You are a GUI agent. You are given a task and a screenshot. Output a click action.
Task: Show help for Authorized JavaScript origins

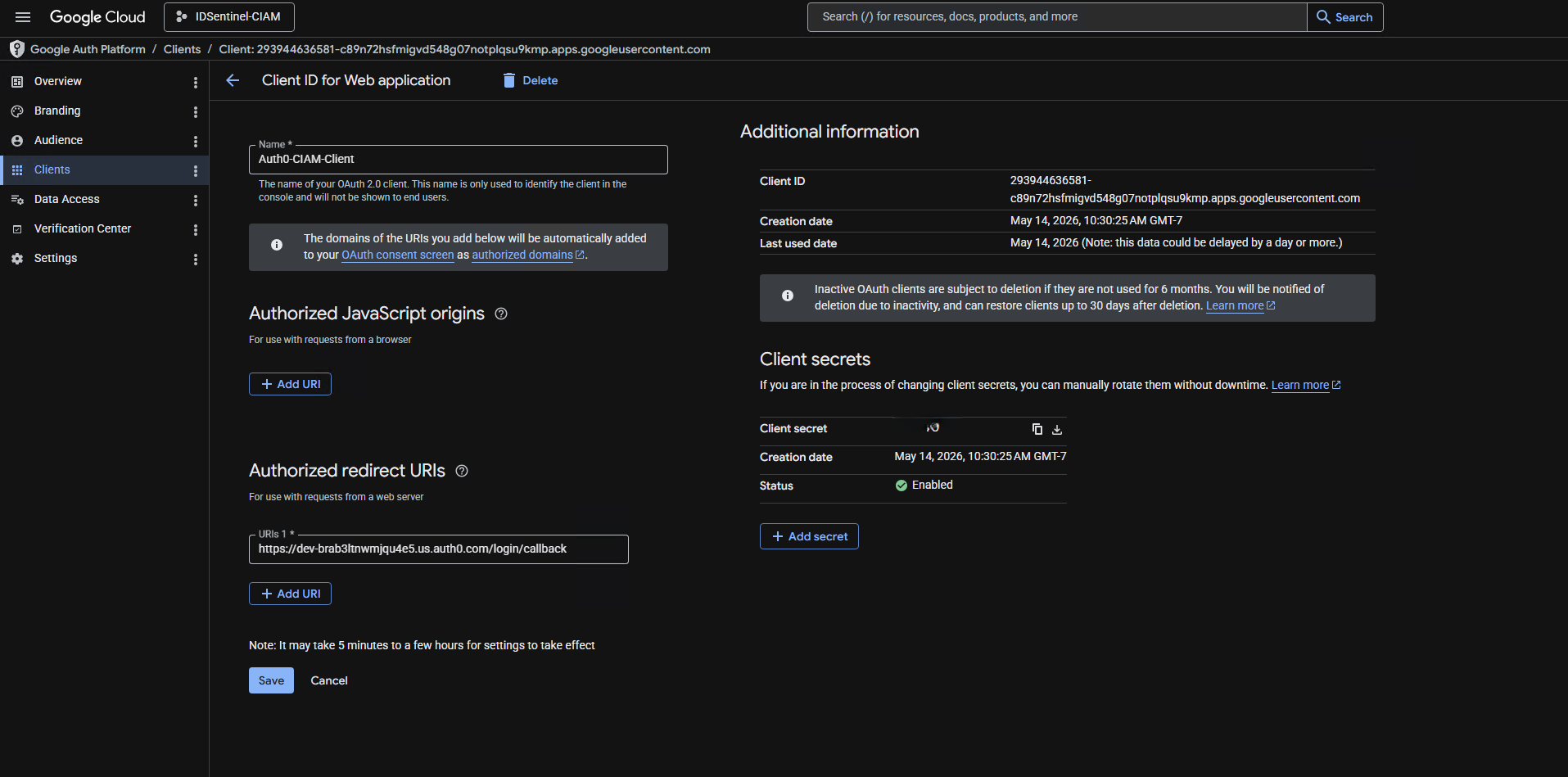[501, 314]
